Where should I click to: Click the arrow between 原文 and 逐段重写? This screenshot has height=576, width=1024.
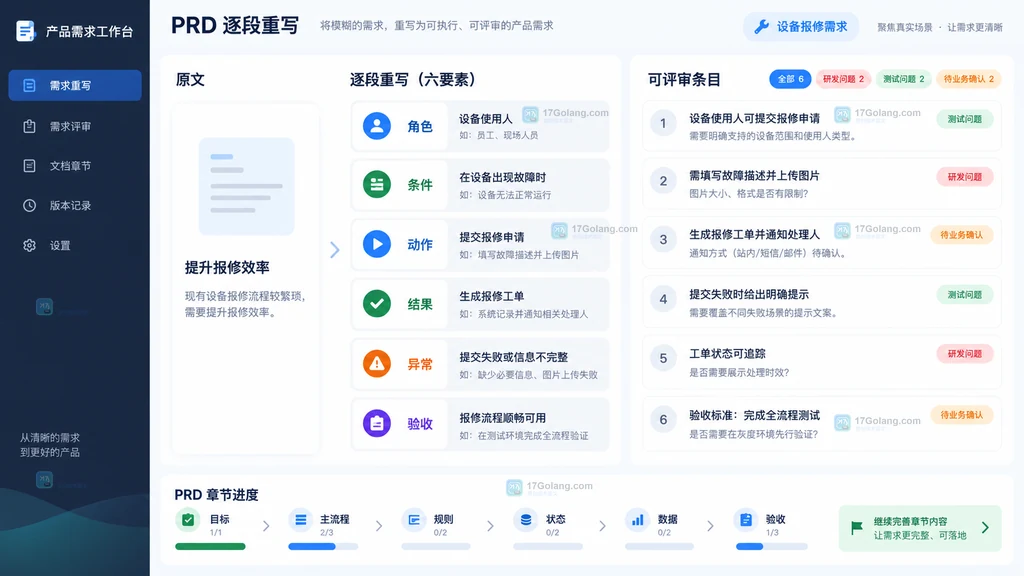click(334, 249)
